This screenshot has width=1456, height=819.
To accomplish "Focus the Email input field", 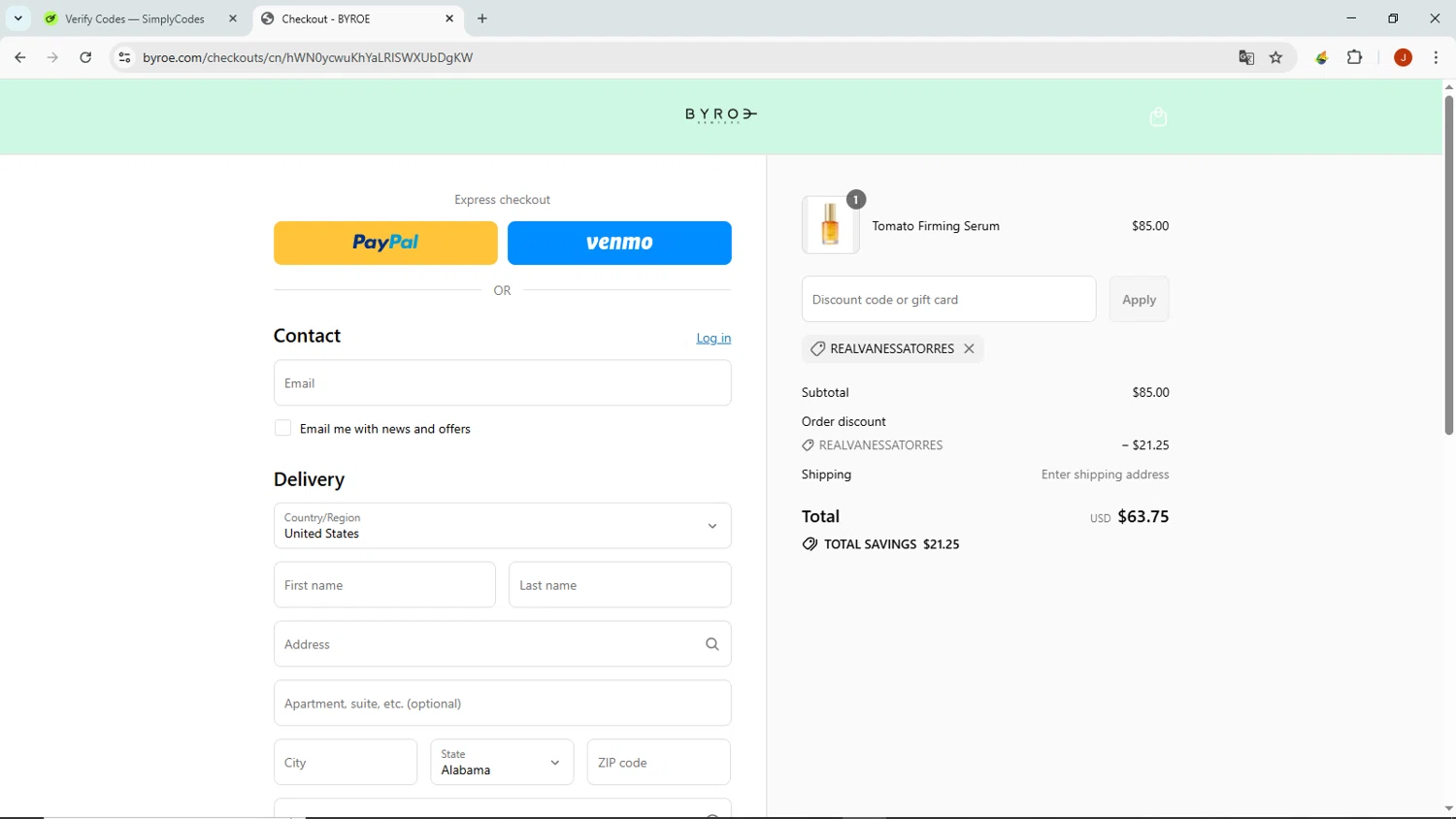I will (503, 383).
